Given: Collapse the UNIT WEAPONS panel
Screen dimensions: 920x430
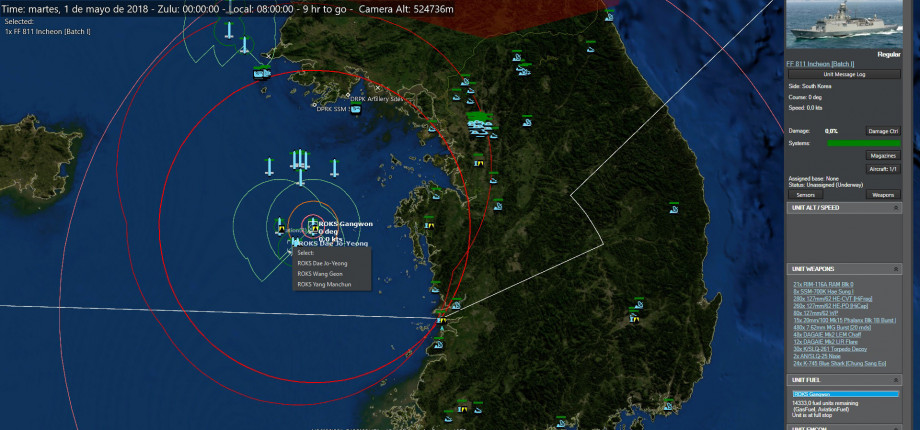Looking at the screenshot, I should (x=896, y=269).
